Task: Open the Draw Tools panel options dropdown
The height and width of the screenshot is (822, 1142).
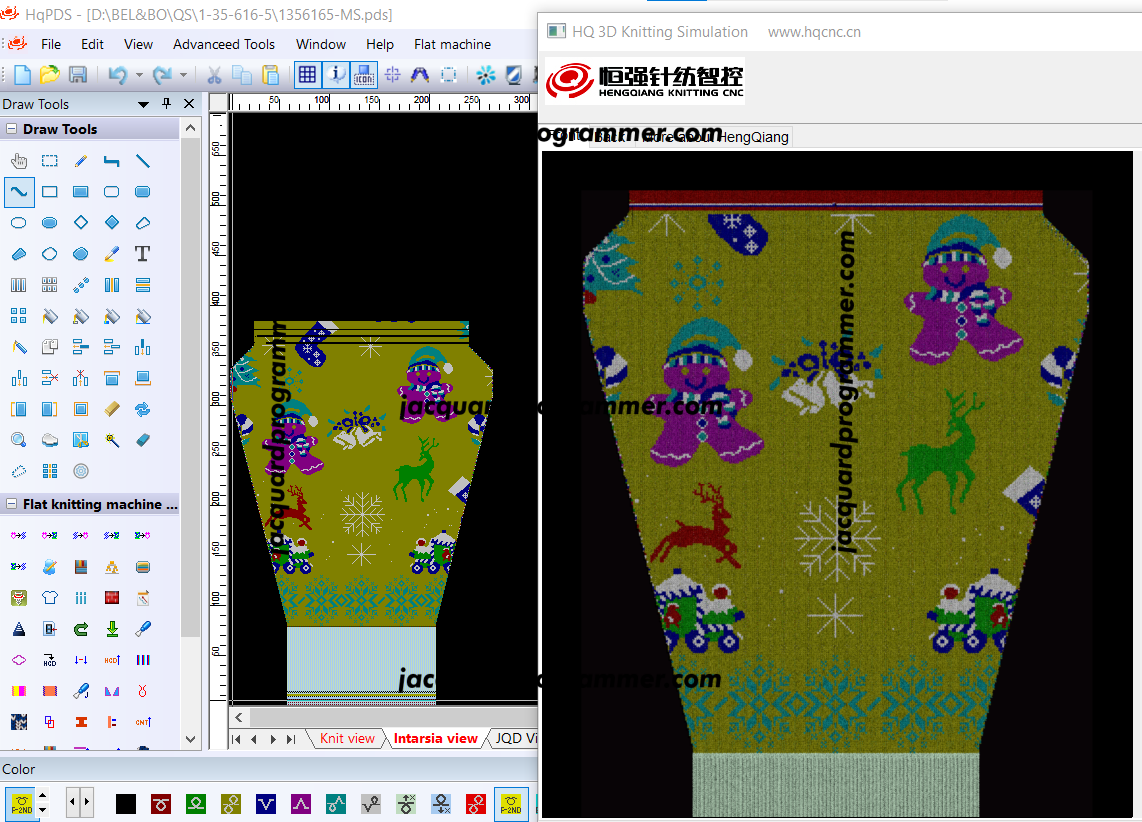Action: pos(143,104)
